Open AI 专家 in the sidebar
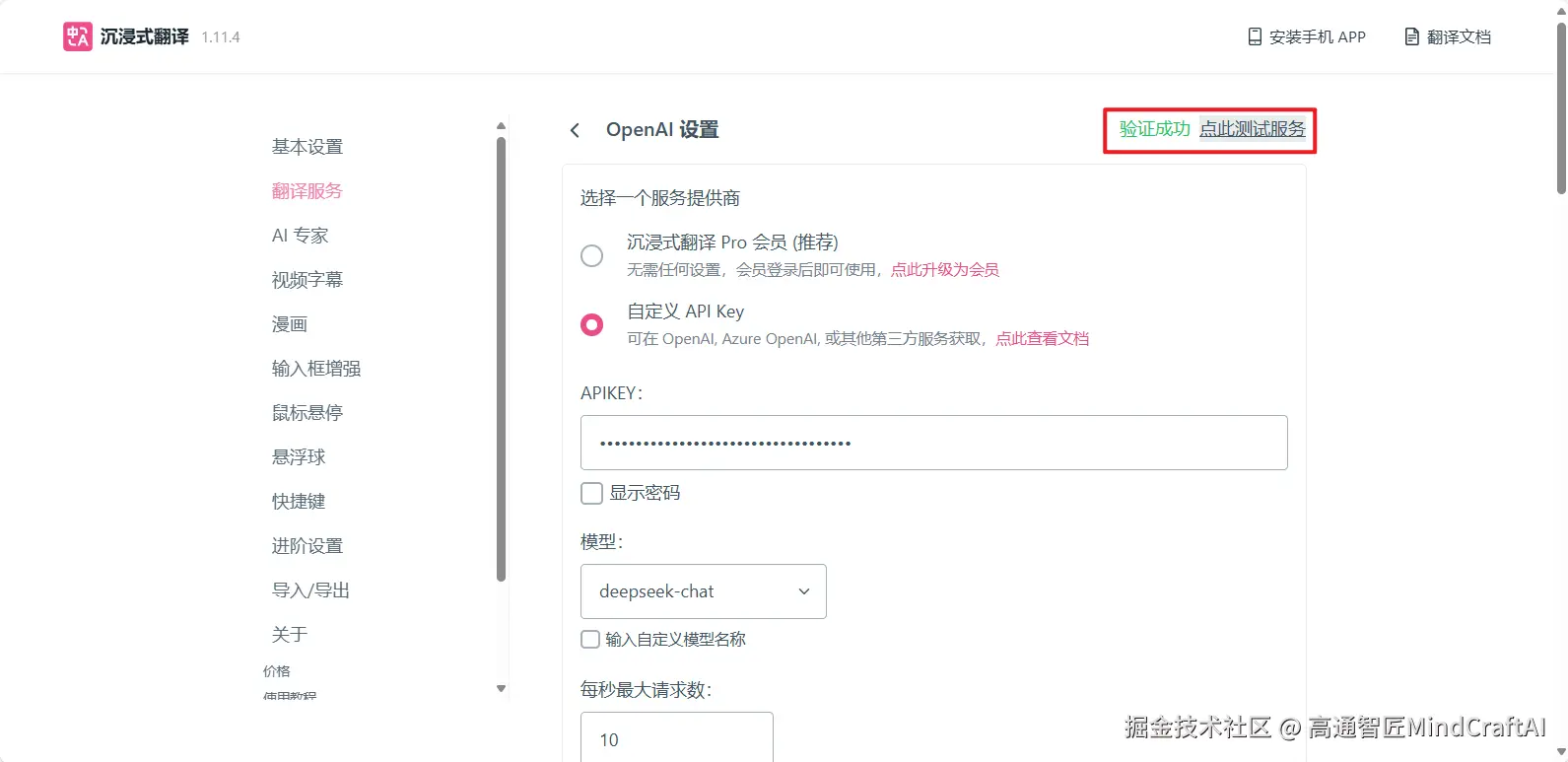Image resolution: width=1568 pixels, height=762 pixels. coord(301,236)
